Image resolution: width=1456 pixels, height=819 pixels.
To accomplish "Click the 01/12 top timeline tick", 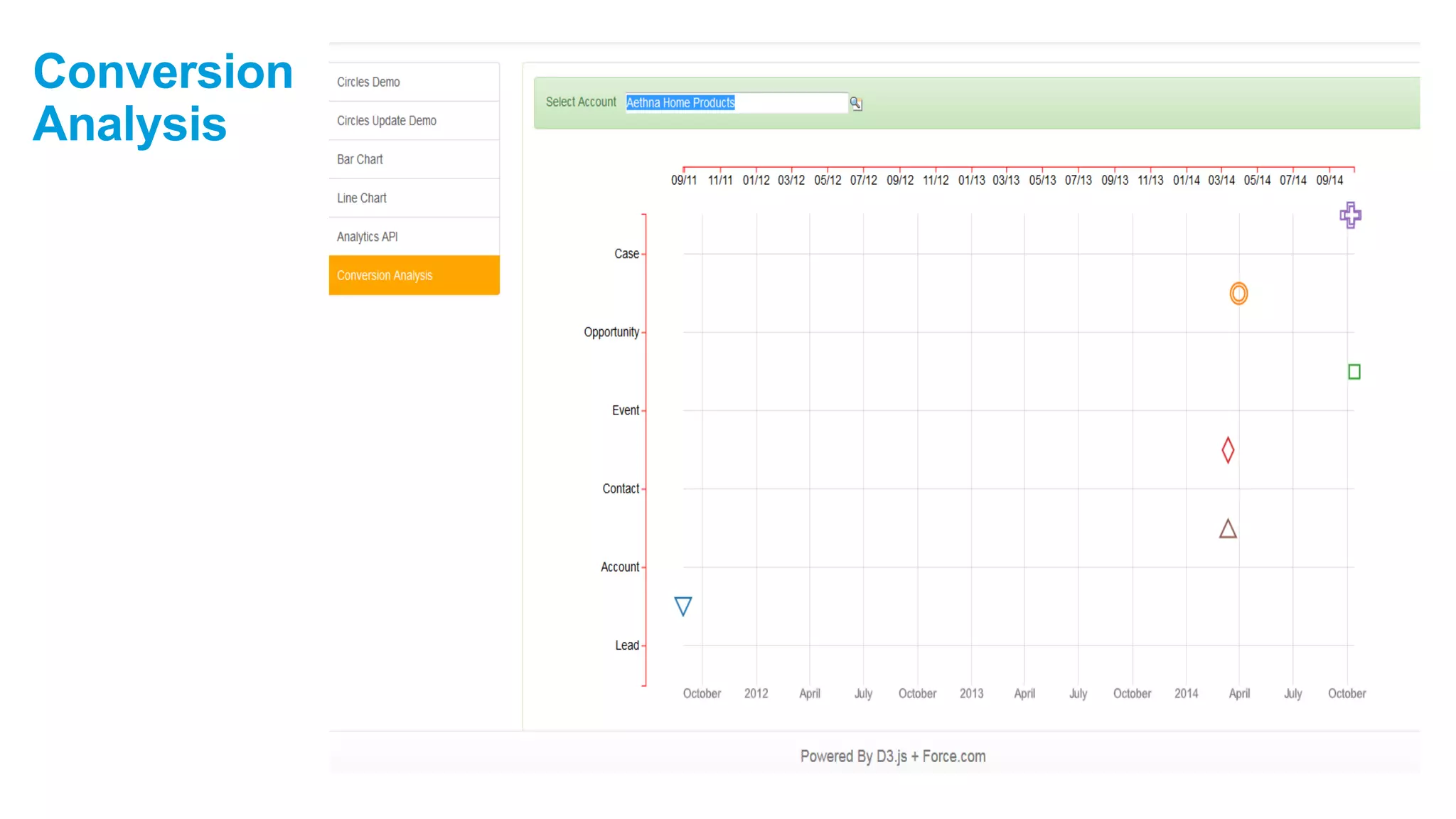I will pyautogui.click(x=756, y=181).
